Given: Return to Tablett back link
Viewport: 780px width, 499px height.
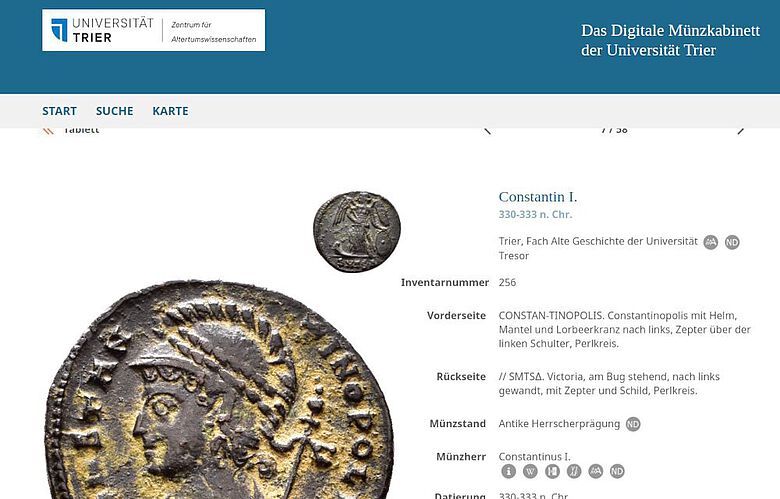Looking at the screenshot, I should click(x=71, y=131).
